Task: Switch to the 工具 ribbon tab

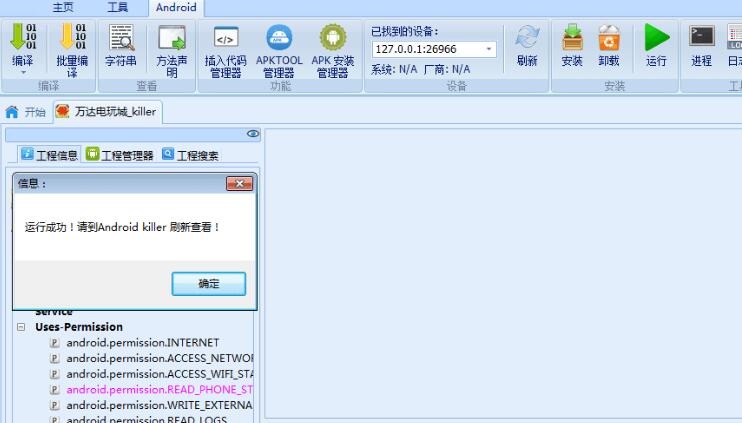Action: pyautogui.click(x=117, y=8)
